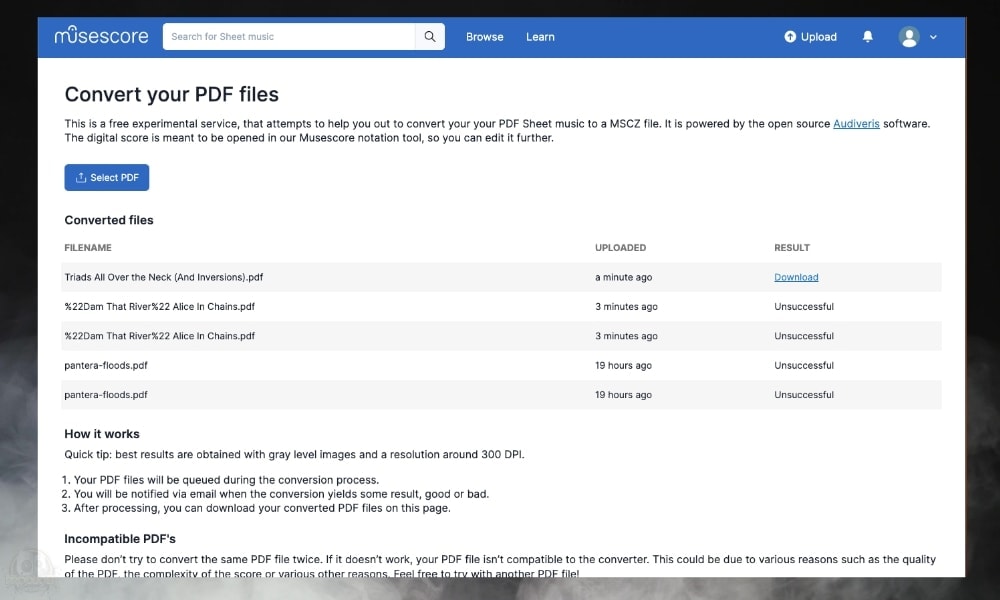The image size is (1000, 600).
Task: Click the search magnifier icon
Action: (430, 36)
